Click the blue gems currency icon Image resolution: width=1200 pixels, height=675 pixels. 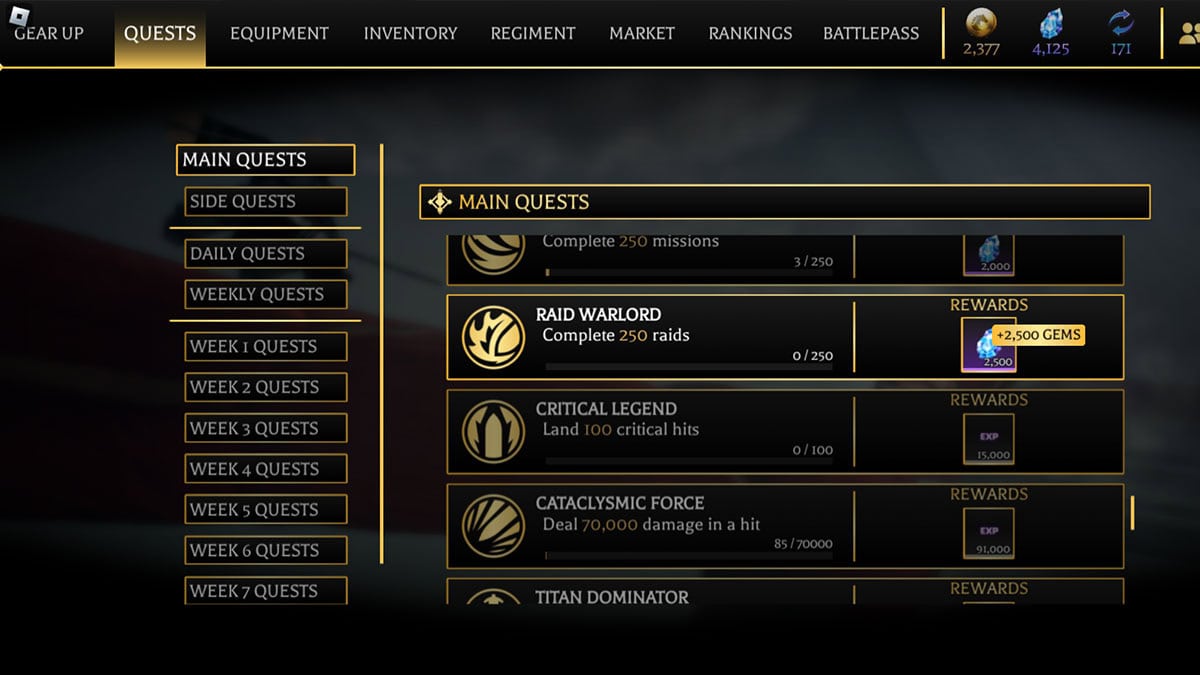point(1050,23)
